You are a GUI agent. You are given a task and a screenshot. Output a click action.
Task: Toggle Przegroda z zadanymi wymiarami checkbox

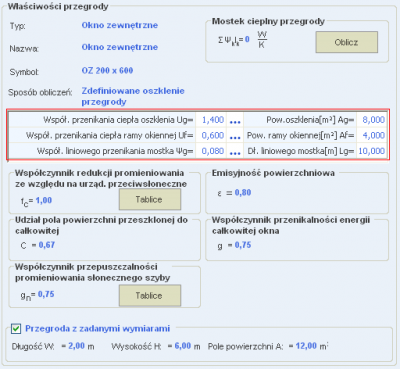pyautogui.click(x=16, y=329)
